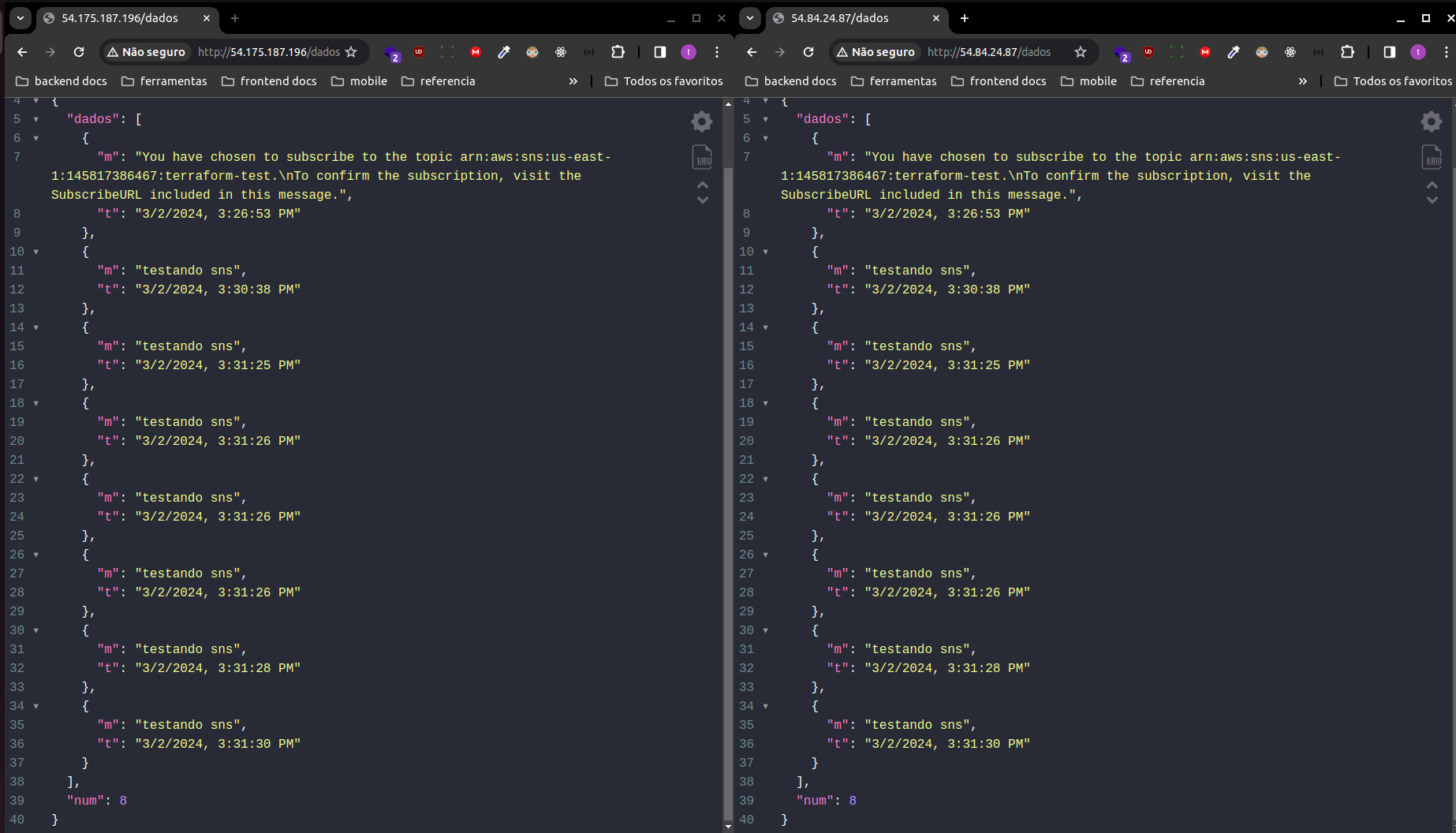Bookmark 54.175.187.196/dados with the star icon

click(351, 52)
